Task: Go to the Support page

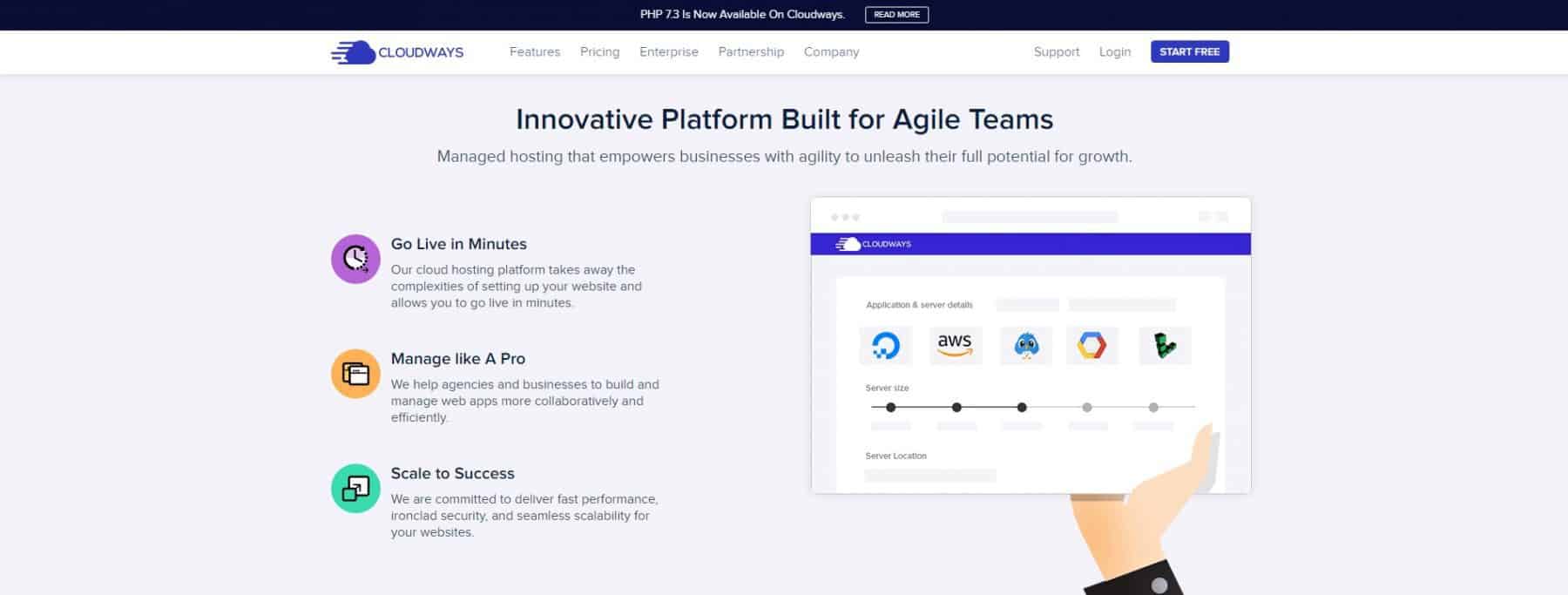Action: point(1057,52)
